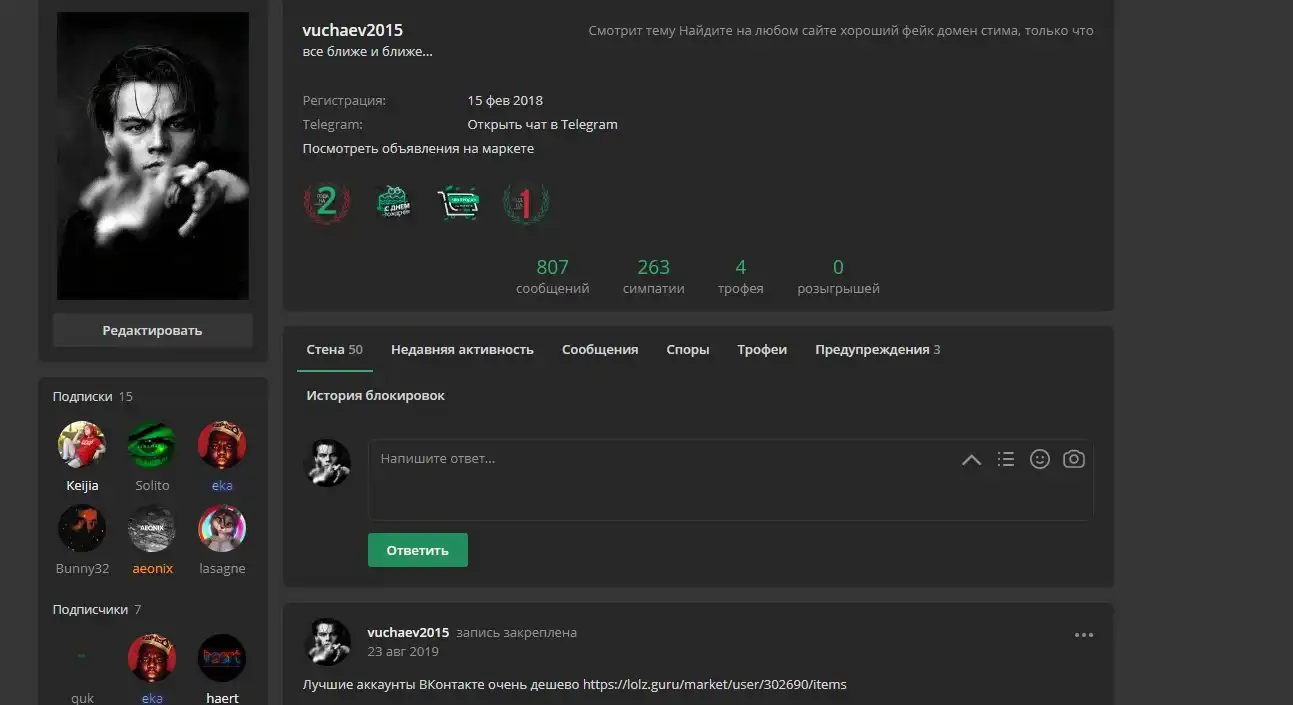
Task: Switch to Недавняя активность tab
Action: coord(462,350)
